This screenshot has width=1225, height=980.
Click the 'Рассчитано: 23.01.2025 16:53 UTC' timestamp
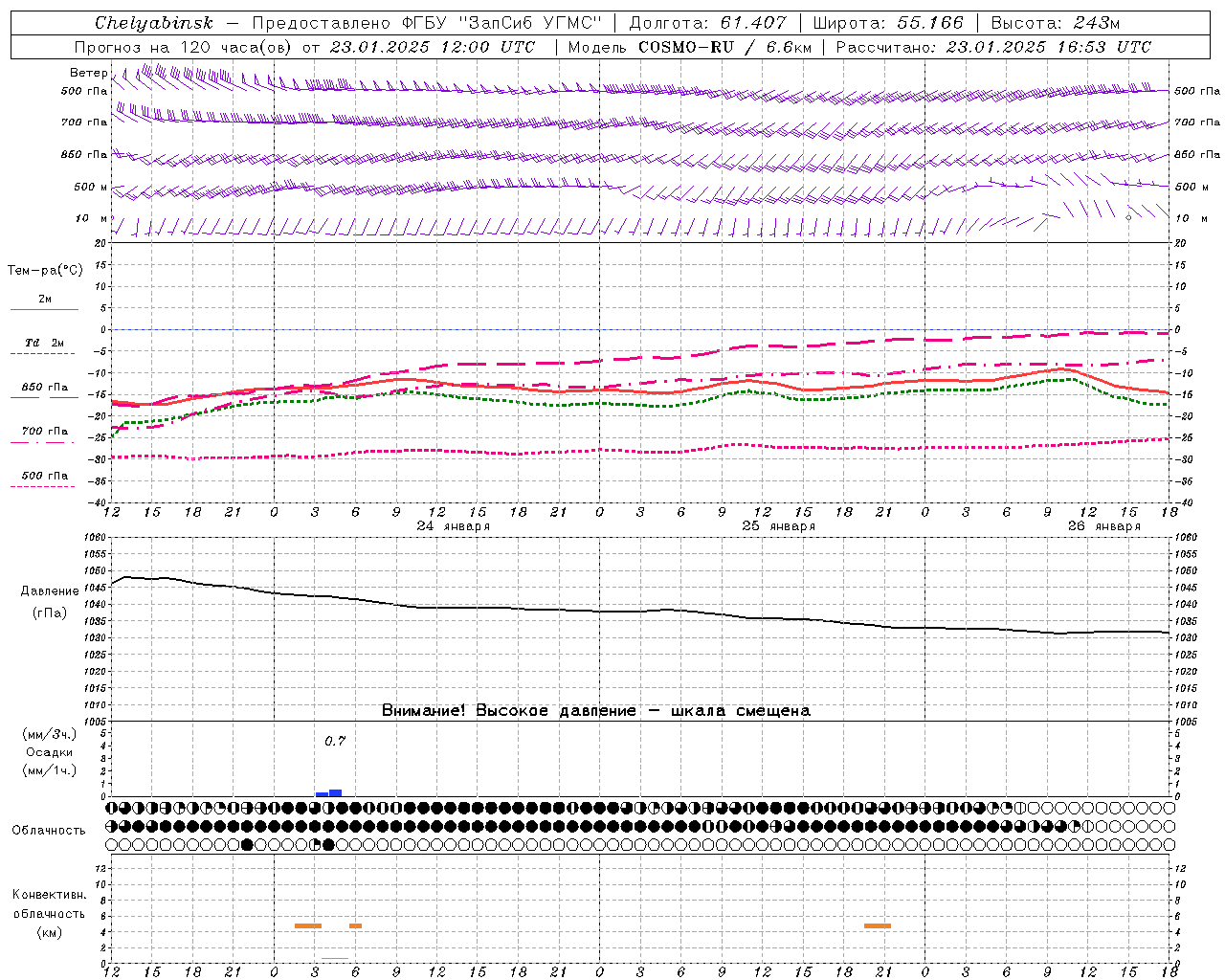pyautogui.click(x=993, y=47)
